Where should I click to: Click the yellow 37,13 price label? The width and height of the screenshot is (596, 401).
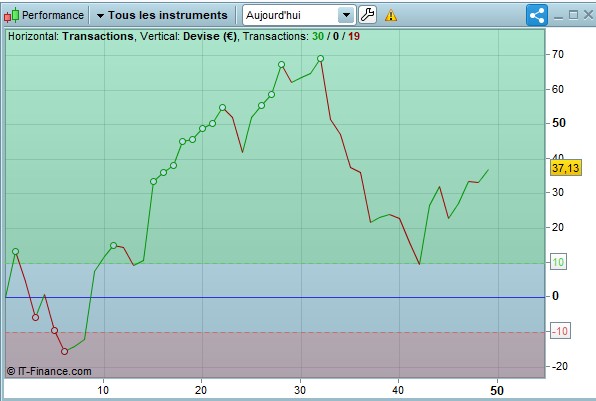coord(566,168)
